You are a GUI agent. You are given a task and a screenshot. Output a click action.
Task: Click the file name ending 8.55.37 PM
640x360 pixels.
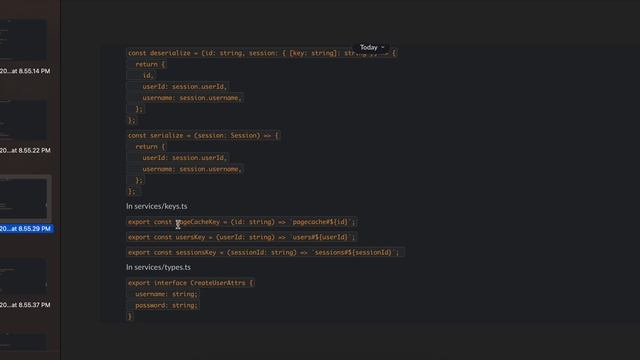tap(25, 305)
